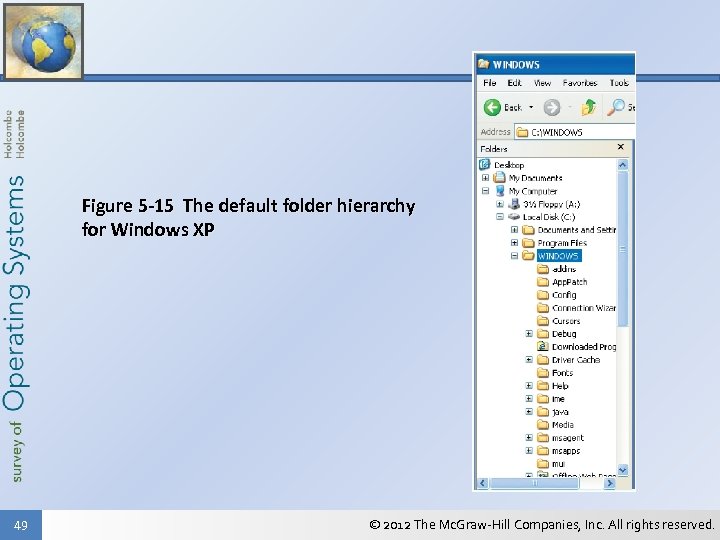Click the vertical scrollbar thumb
This screenshot has width=720, height=540.
pyautogui.click(x=623, y=248)
